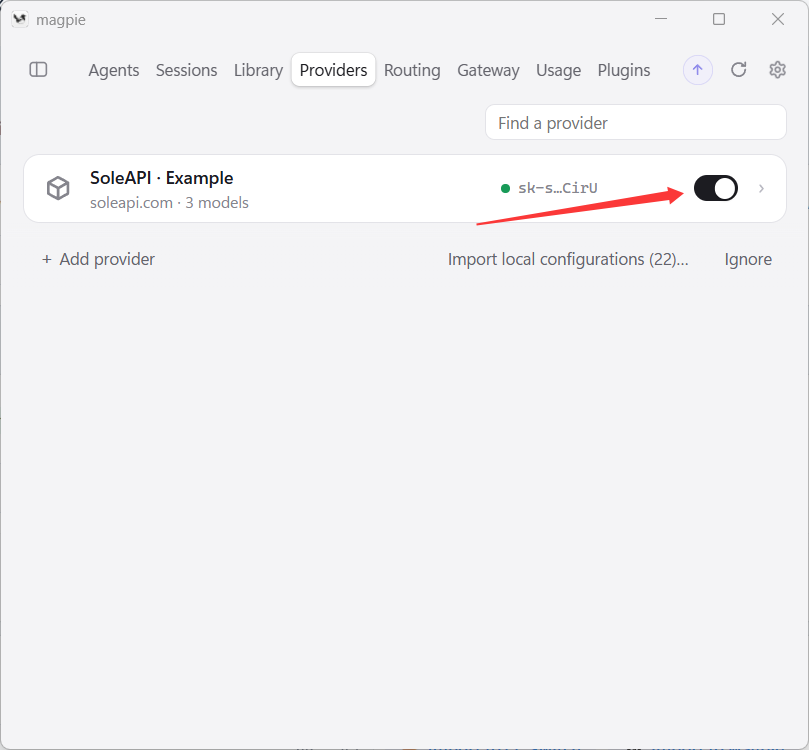Minimize the magpie window
Viewport: 809px width, 750px height.
click(661, 19)
